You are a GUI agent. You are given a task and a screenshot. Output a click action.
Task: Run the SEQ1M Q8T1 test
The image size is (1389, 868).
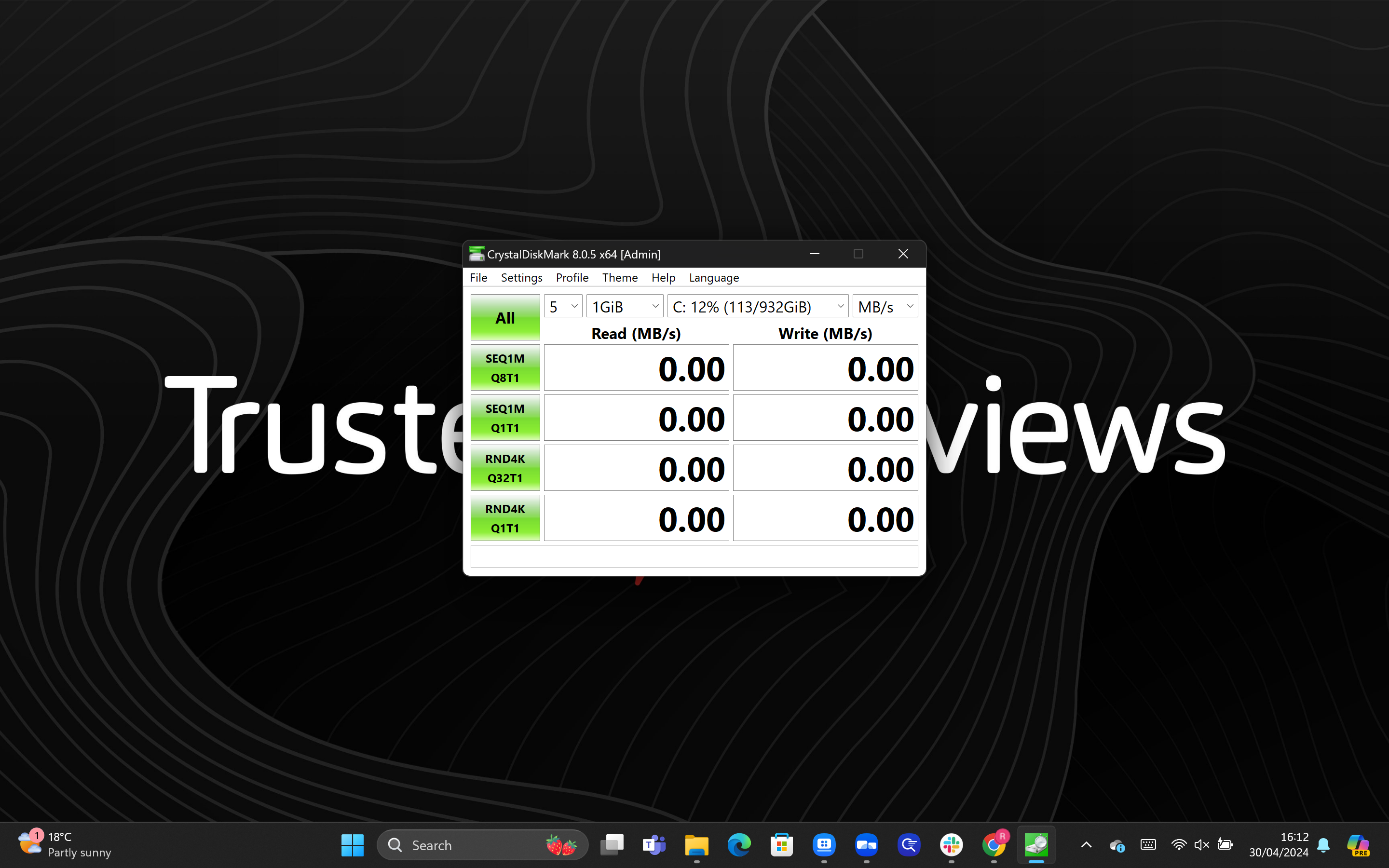pyautogui.click(x=505, y=367)
